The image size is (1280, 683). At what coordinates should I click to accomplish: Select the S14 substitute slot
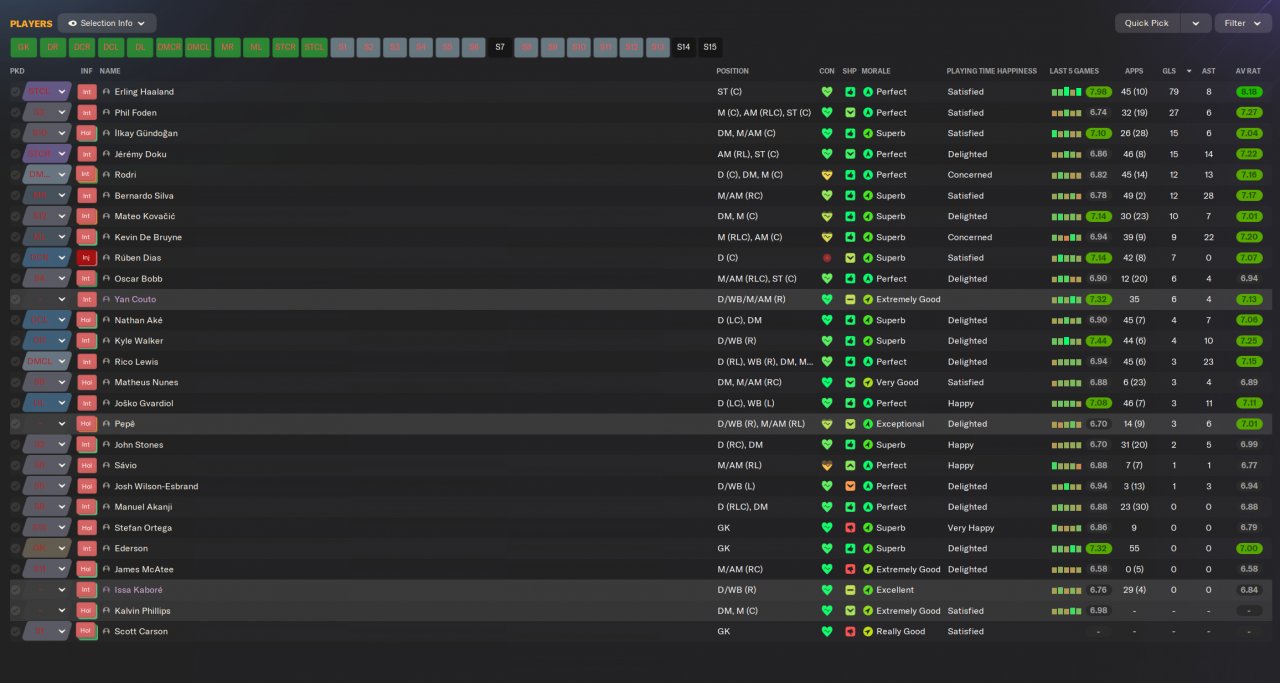click(x=683, y=47)
